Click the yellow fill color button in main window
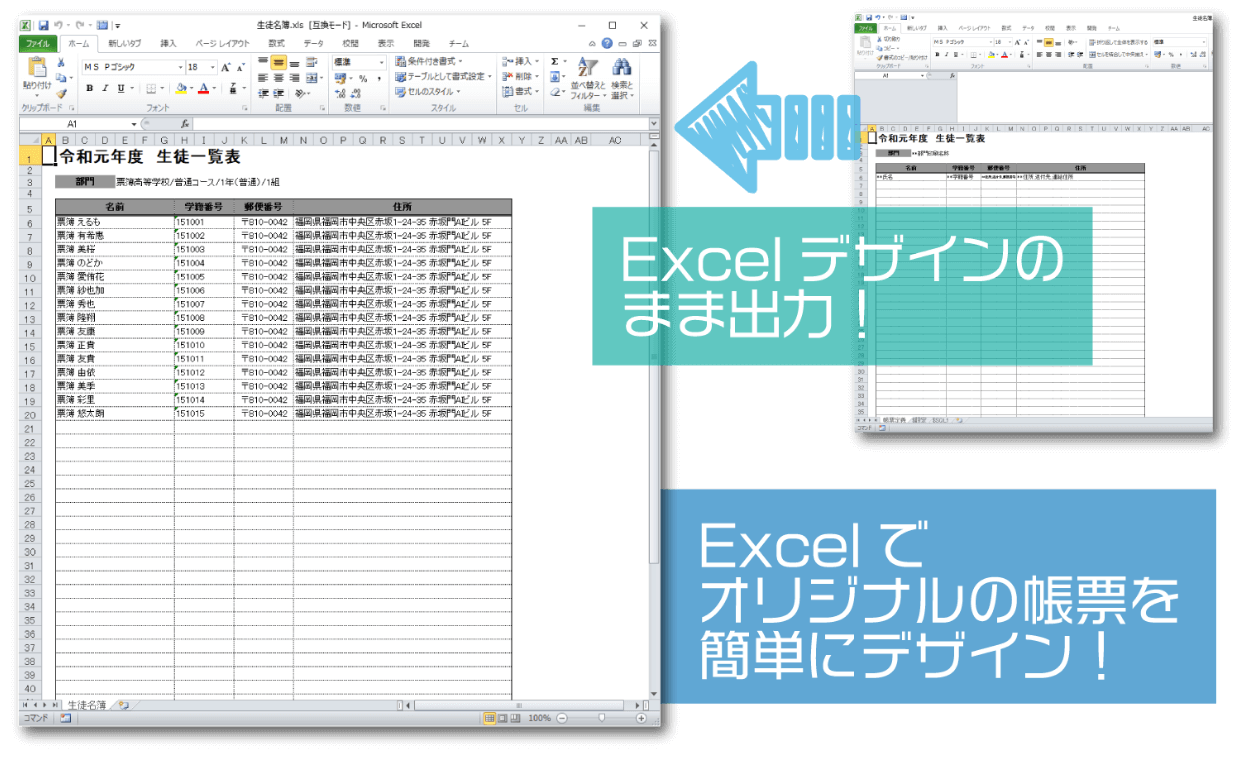Image resolution: width=1240 pixels, height=760 pixels. coord(181,88)
